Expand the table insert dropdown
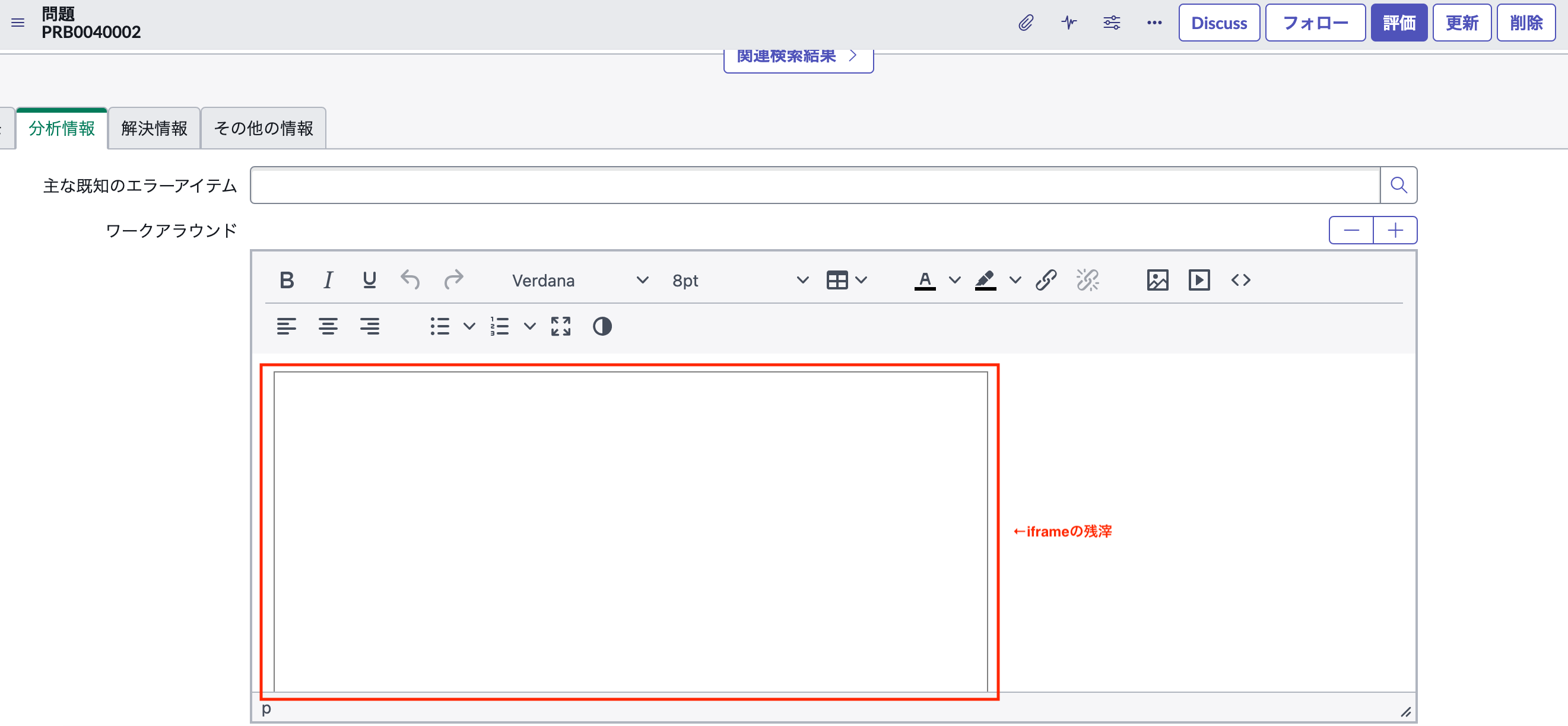 click(x=861, y=280)
